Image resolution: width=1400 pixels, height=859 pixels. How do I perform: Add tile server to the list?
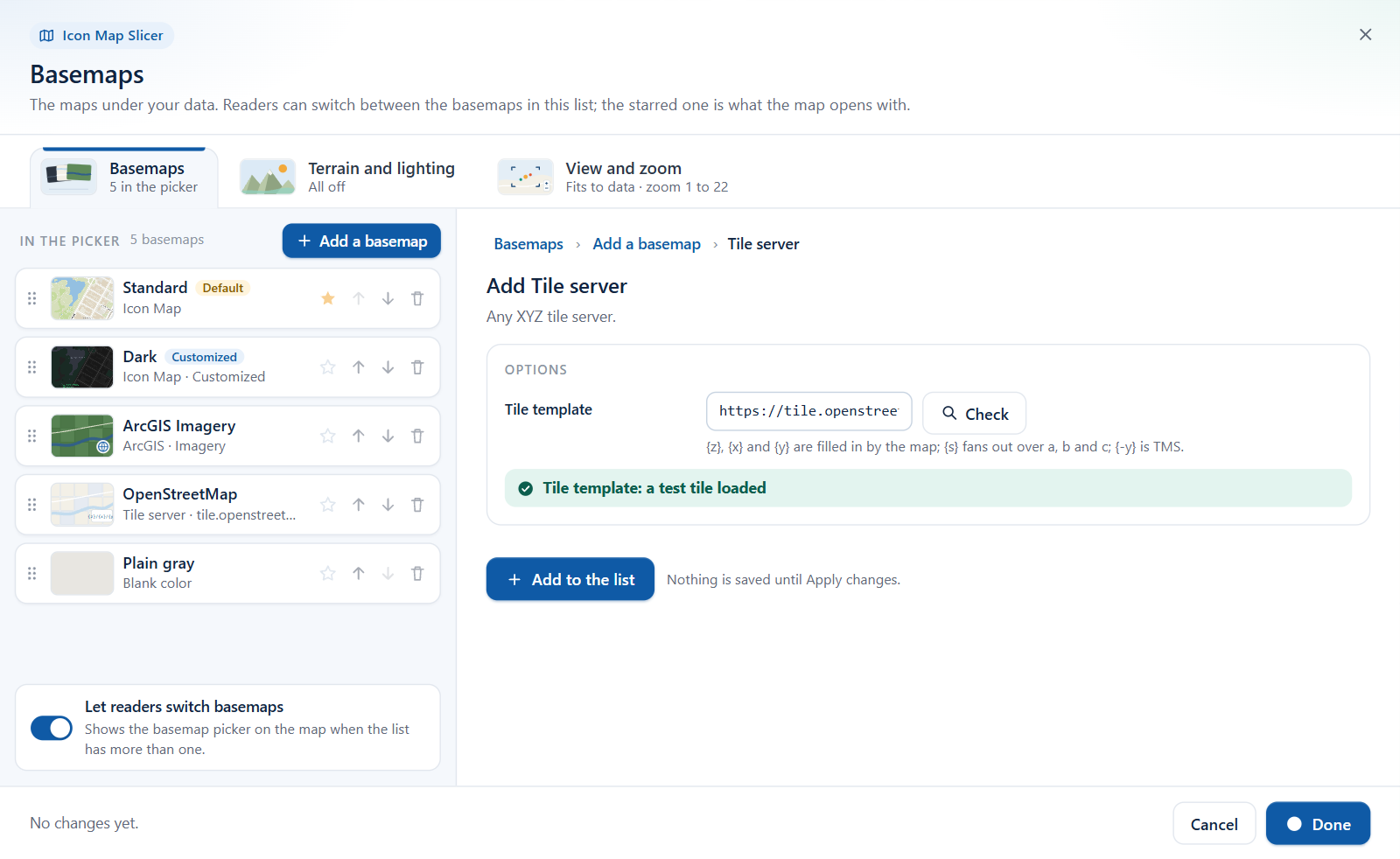[x=570, y=579]
